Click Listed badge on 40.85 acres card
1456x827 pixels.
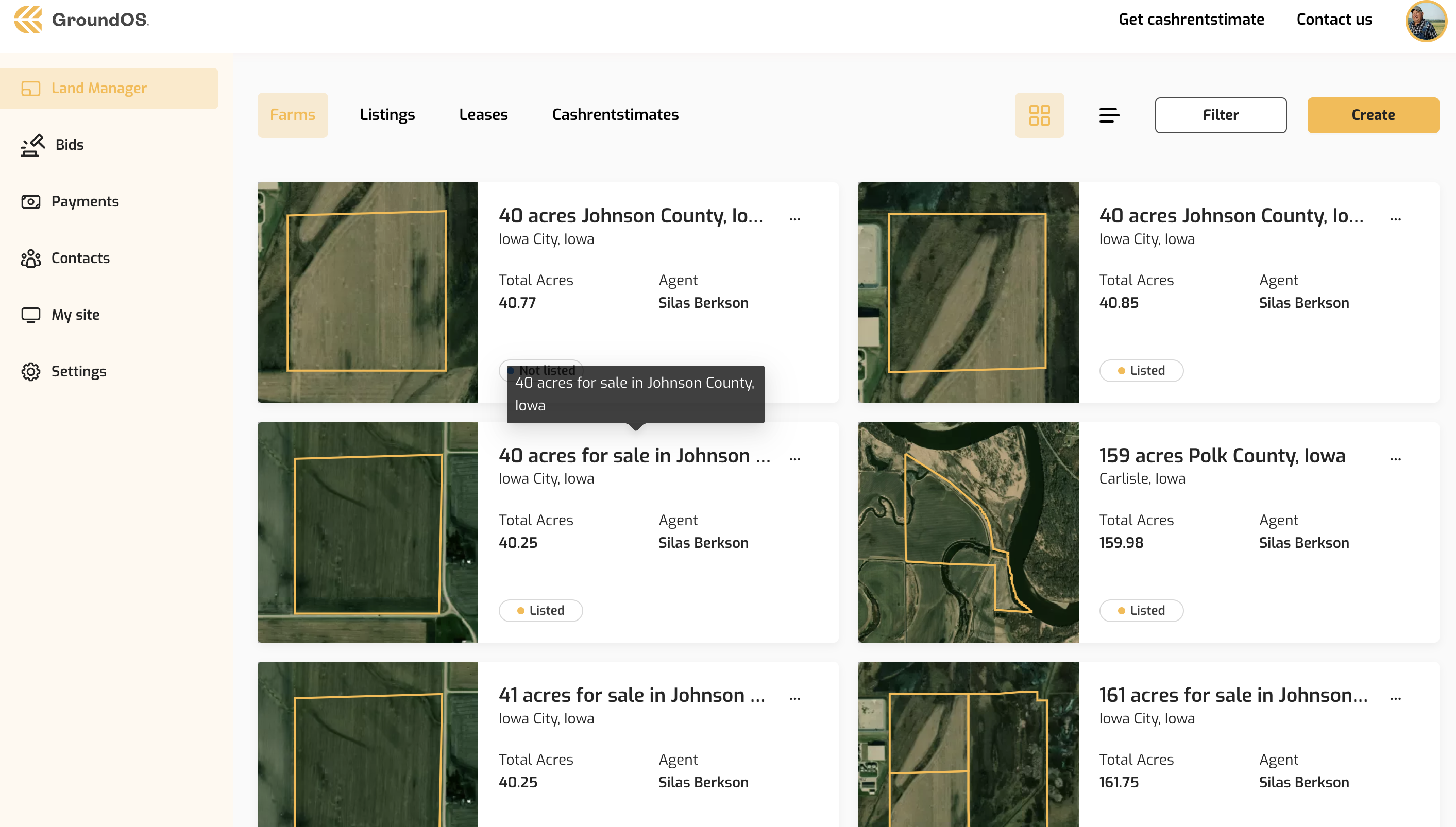pos(1141,371)
